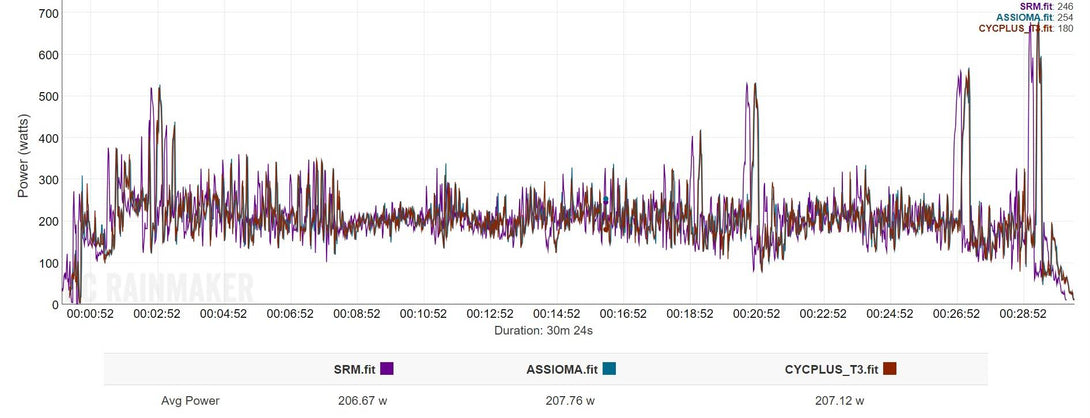
Task: Click the Duration: 30m 24s label
Action: (x=546, y=329)
